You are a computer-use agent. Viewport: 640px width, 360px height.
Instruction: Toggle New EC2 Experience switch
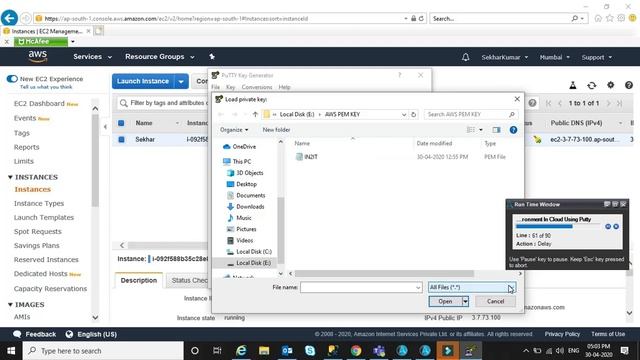point(12,79)
